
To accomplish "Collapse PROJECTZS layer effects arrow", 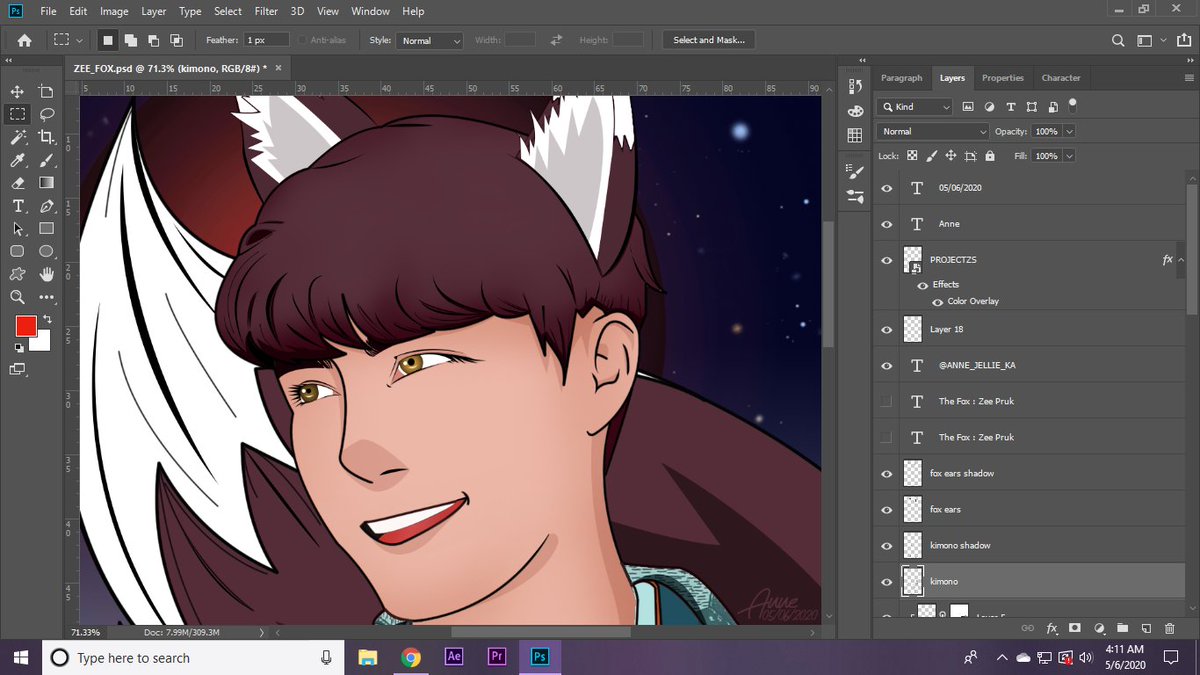I will coord(1181,259).
